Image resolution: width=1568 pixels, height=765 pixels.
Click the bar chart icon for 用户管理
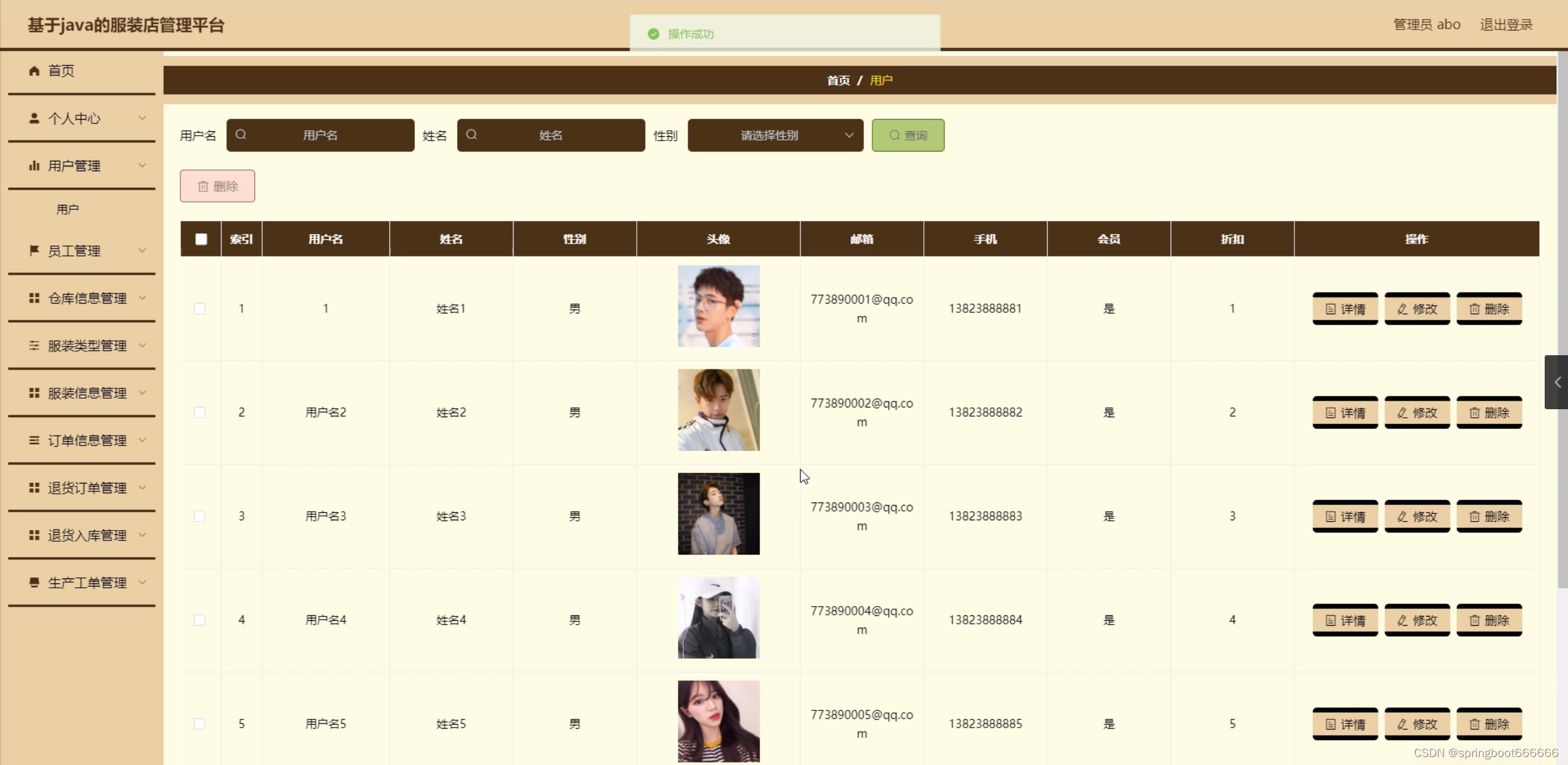click(x=34, y=166)
